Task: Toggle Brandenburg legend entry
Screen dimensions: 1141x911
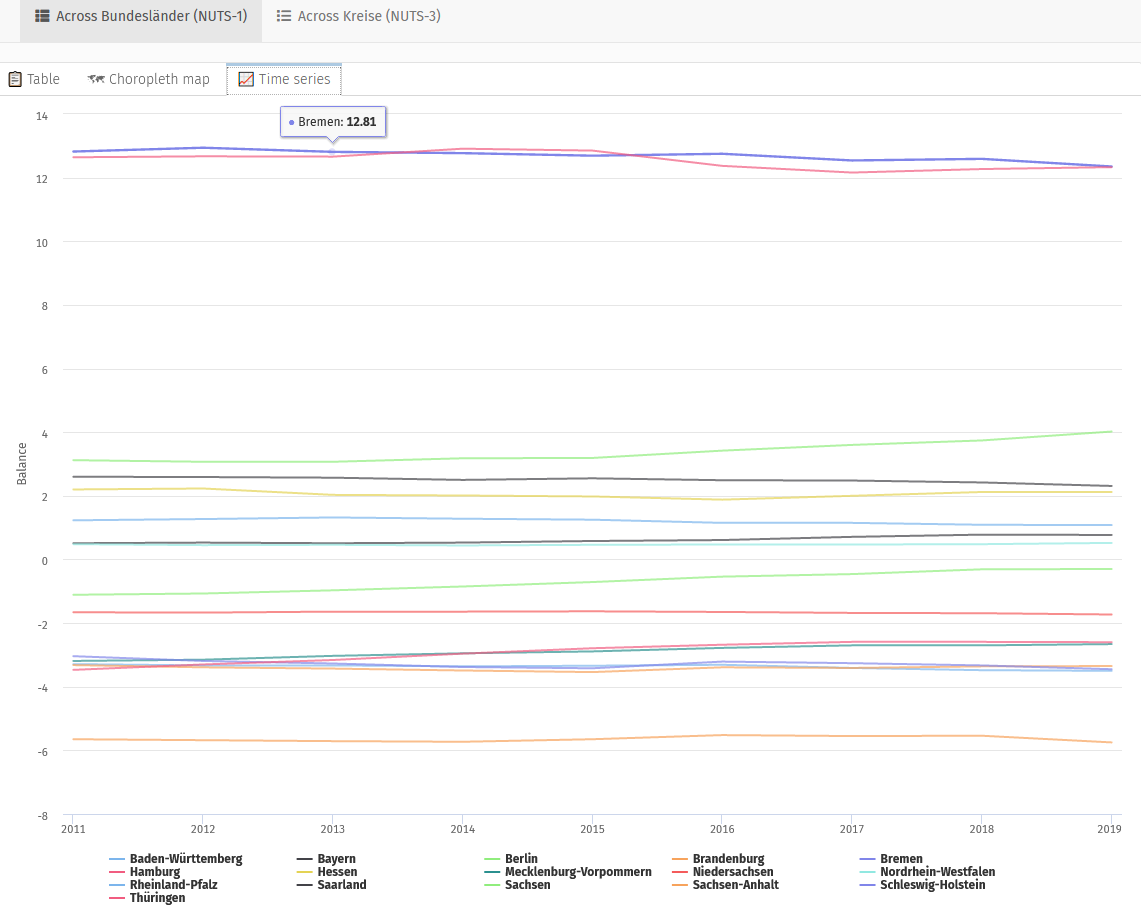Action: point(718,859)
